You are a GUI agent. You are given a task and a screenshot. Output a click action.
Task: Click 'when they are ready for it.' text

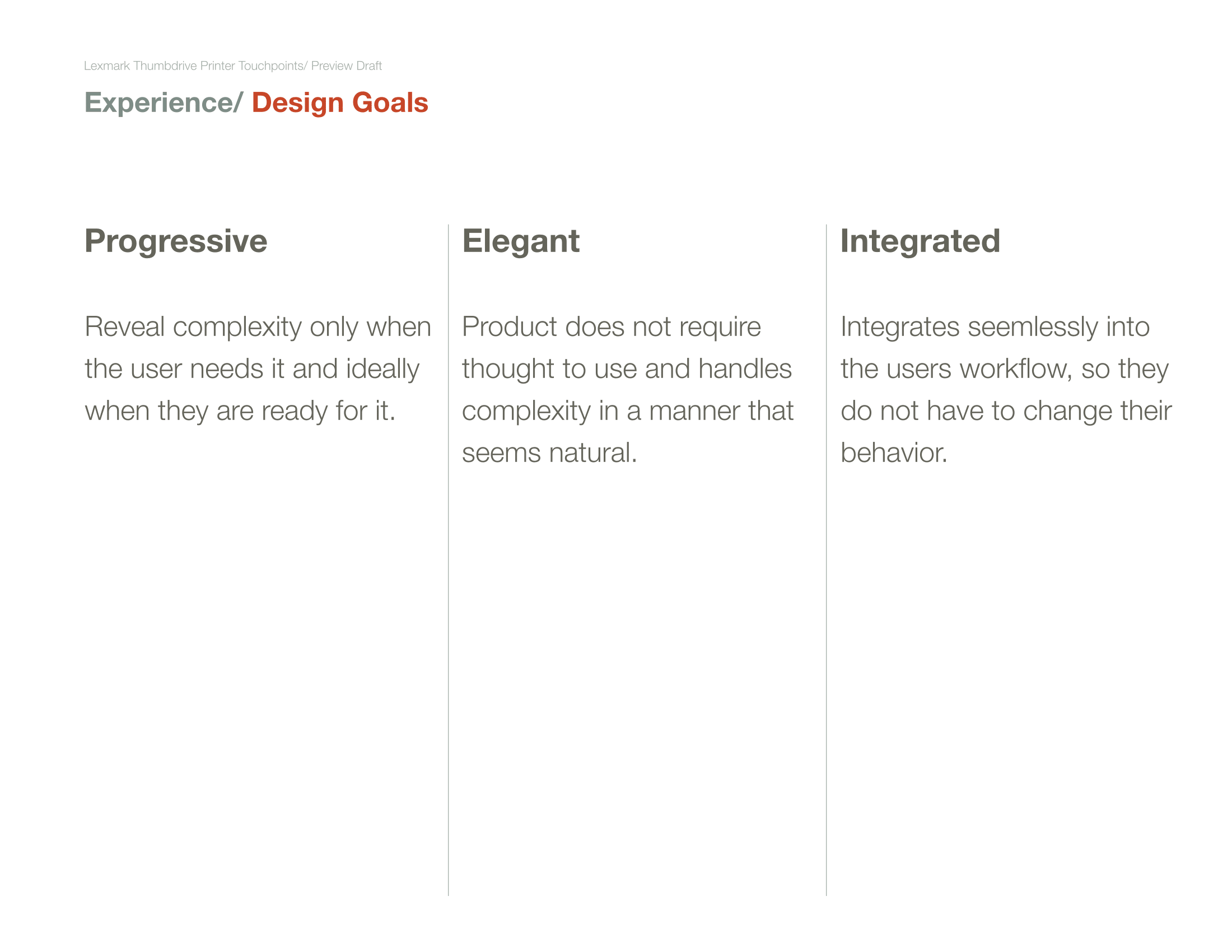click(x=240, y=411)
